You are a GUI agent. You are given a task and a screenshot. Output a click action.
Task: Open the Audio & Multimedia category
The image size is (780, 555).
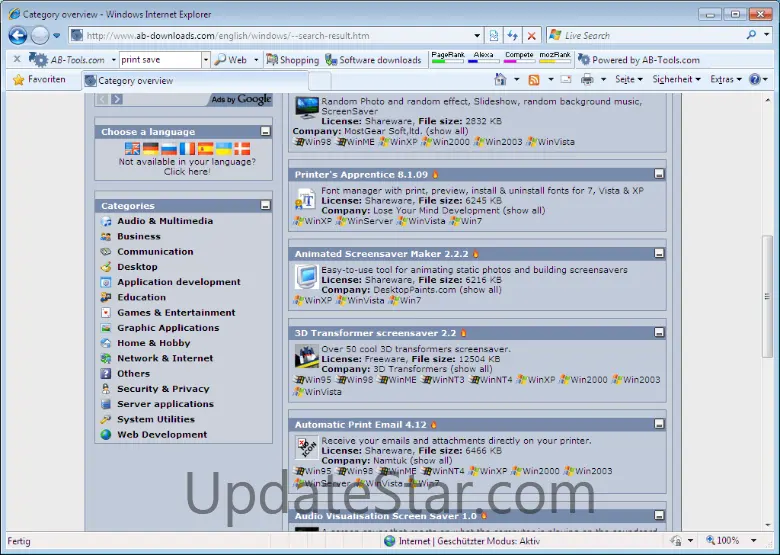point(165,221)
